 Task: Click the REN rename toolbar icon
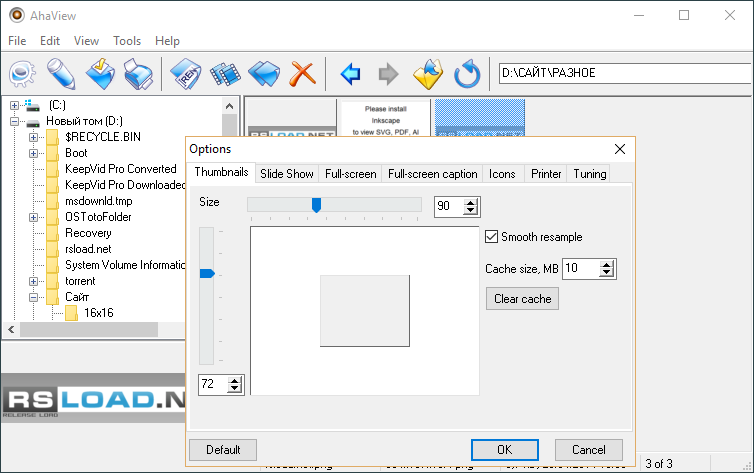click(186, 74)
